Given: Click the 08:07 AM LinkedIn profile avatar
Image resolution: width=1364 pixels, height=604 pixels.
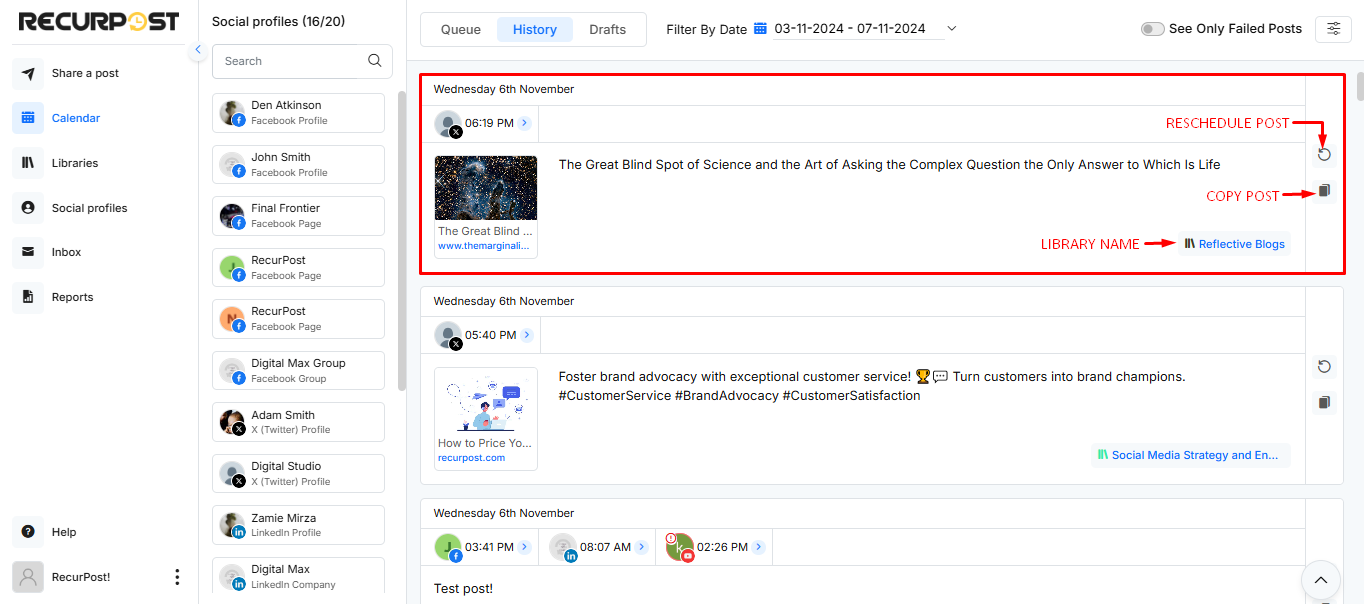Looking at the screenshot, I should click(563, 548).
